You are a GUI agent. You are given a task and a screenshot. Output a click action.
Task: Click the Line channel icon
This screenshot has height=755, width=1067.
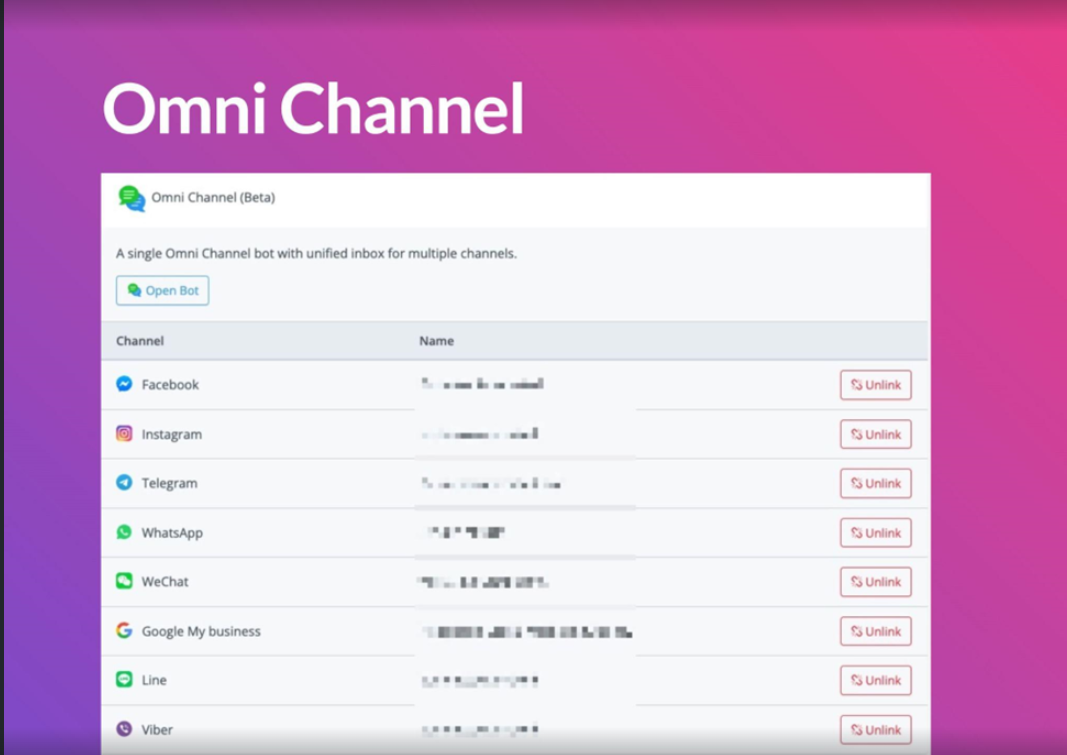tap(124, 680)
